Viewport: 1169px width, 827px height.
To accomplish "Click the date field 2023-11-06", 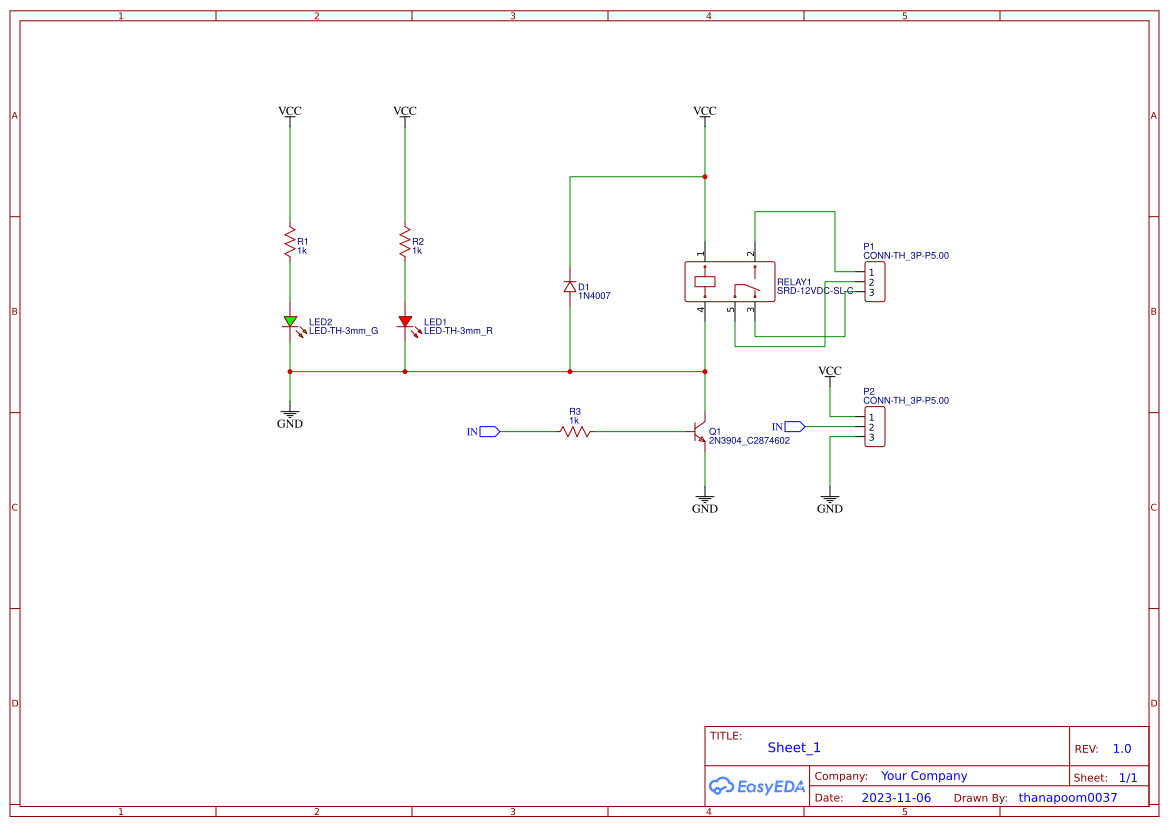I will coord(896,797).
